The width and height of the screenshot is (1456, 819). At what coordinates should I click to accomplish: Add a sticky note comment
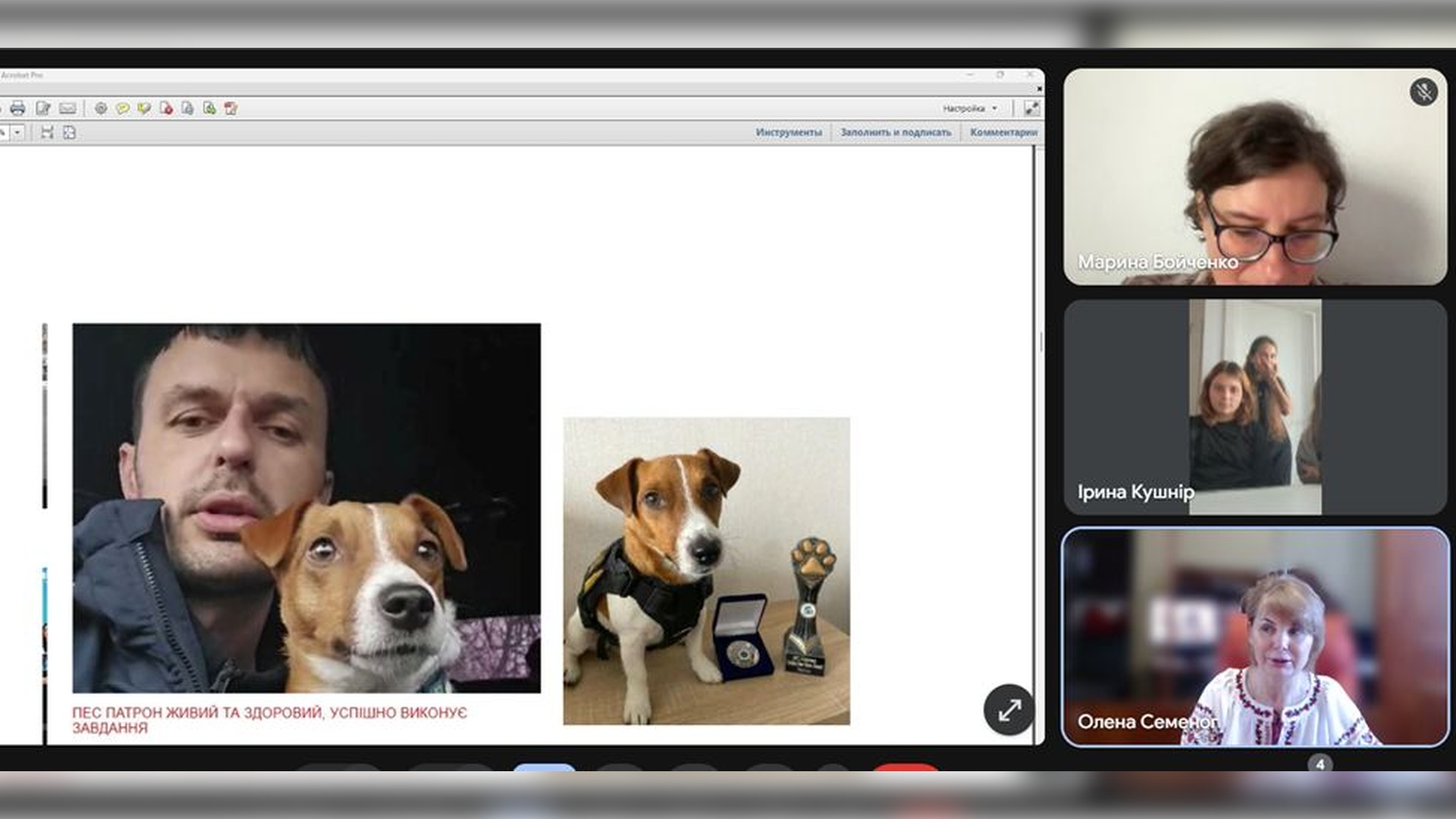(x=122, y=108)
